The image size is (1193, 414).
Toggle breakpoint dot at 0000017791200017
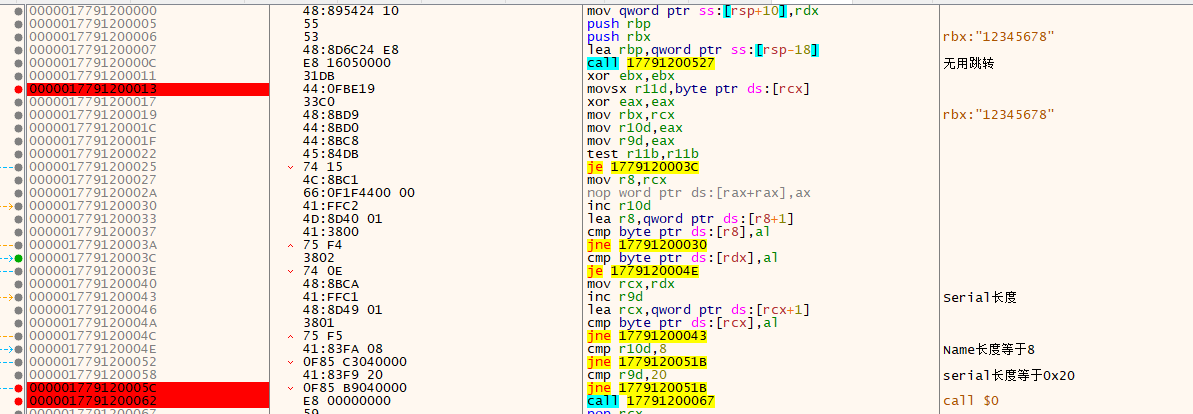click(x=19, y=102)
